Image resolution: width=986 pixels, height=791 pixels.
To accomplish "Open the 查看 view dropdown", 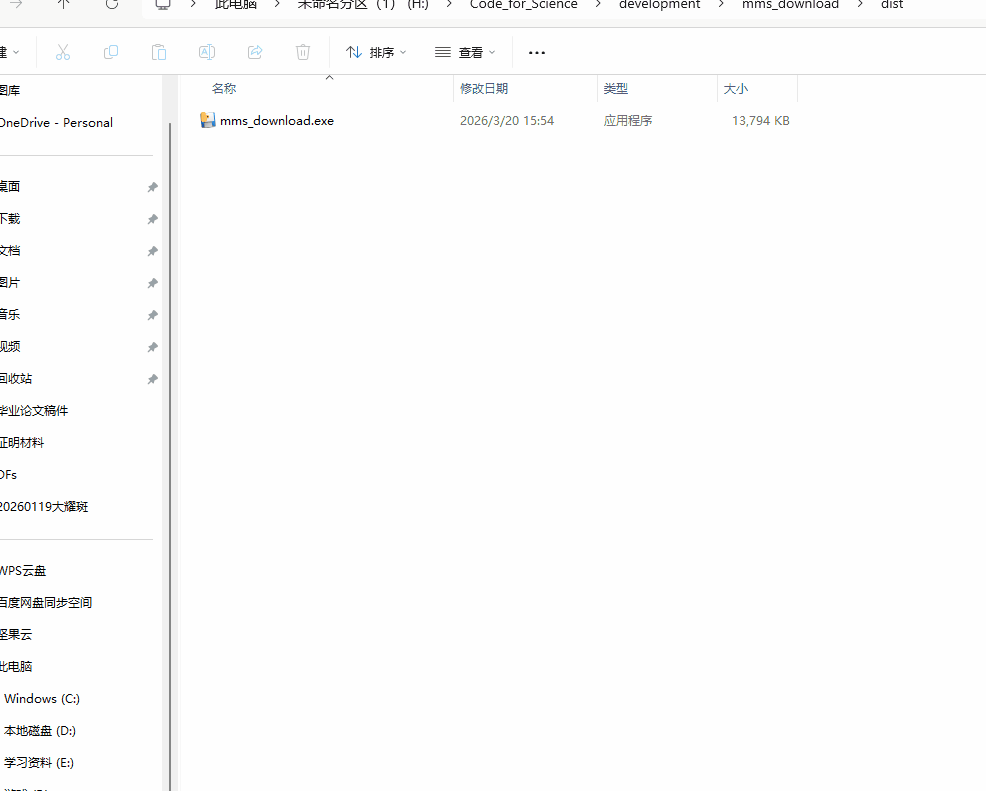I will [x=465, y=52].
